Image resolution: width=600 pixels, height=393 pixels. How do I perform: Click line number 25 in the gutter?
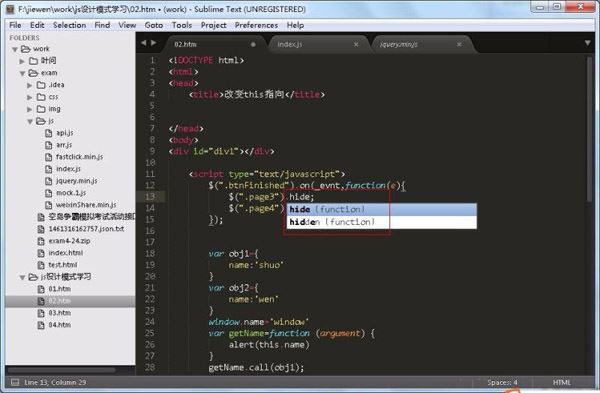tap(150, 333)
